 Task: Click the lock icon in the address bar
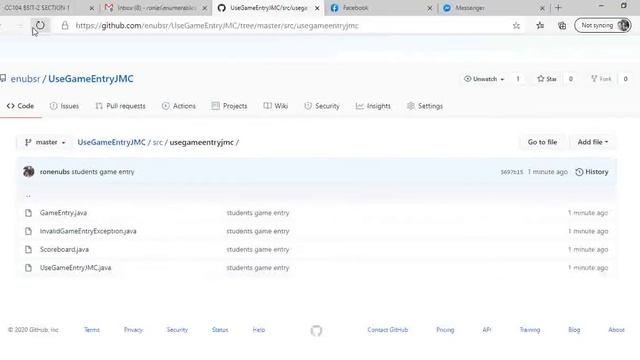coord(65,25)
